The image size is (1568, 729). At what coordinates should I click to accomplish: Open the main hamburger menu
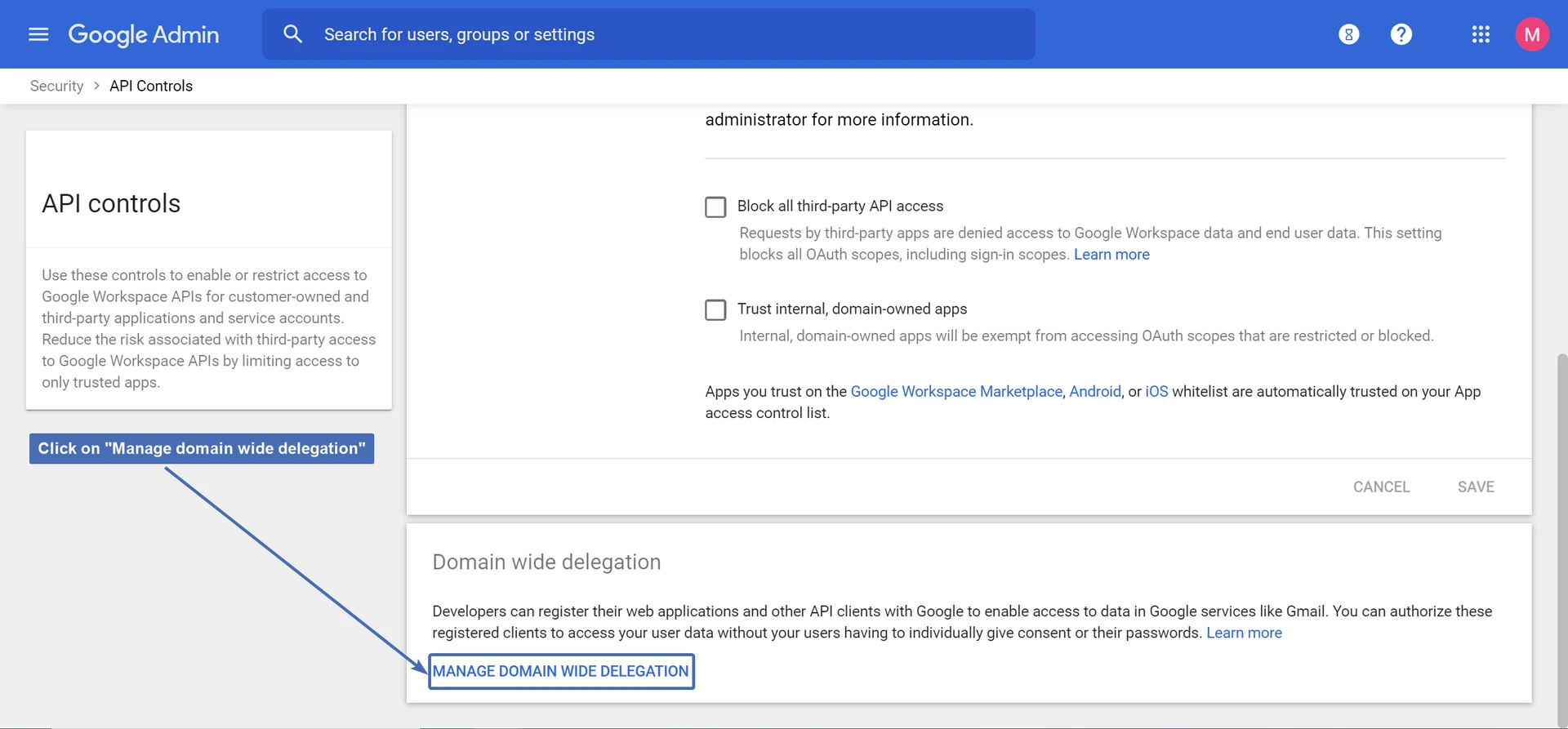pyautogui.click(x=38, y=34)
